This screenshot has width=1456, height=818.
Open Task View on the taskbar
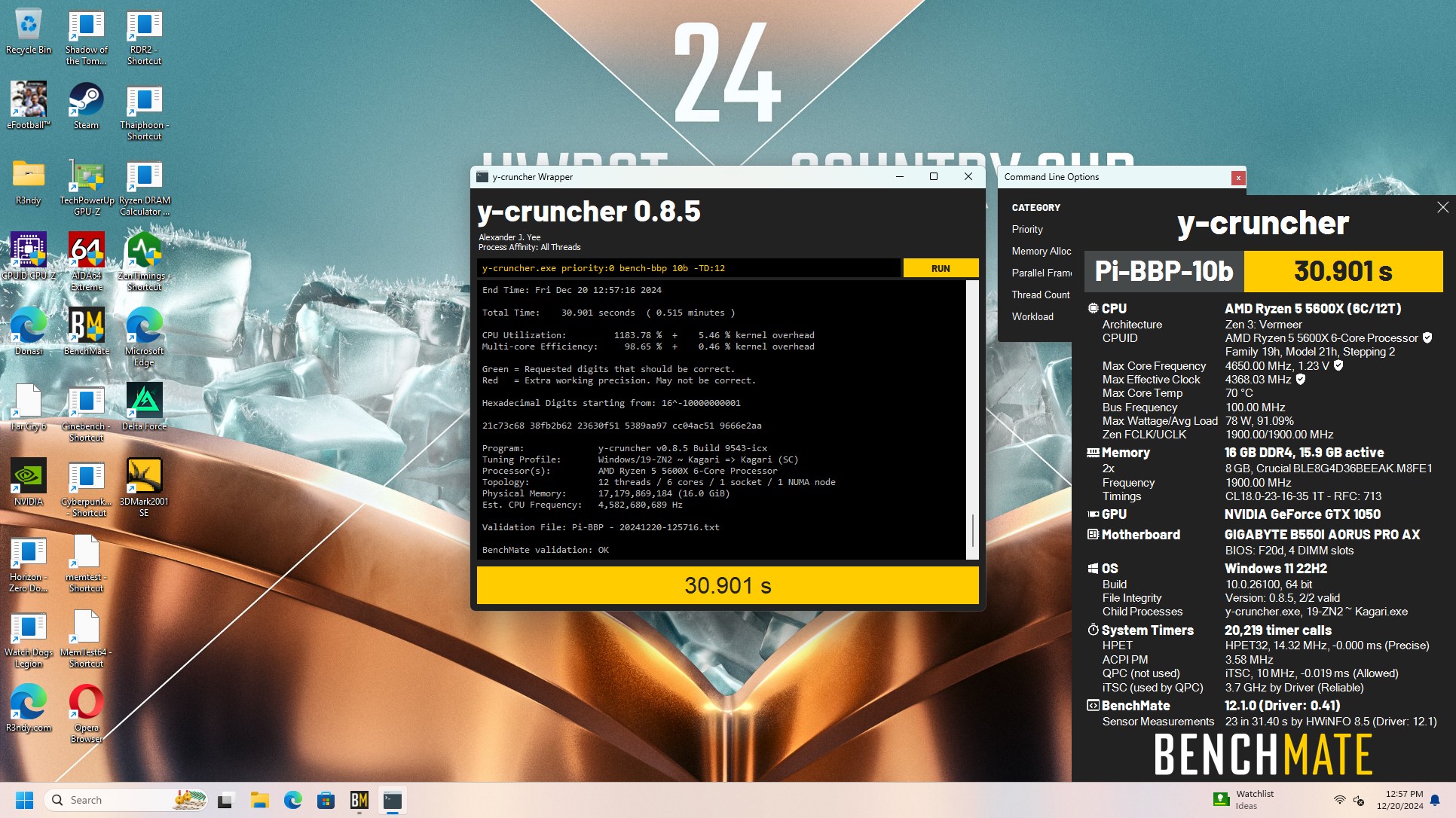[225, 800]
